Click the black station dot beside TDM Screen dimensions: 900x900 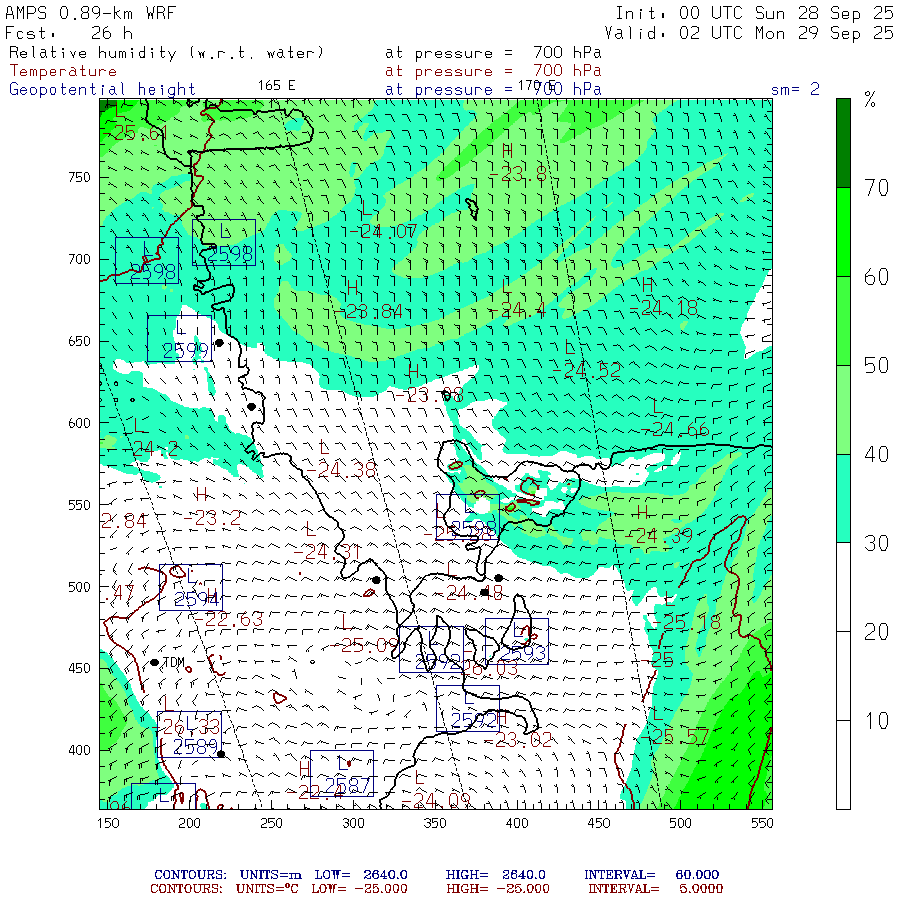tap(154, 662)
